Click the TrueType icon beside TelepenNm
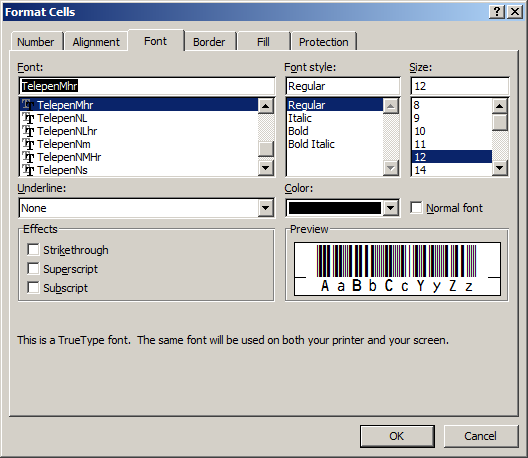 pyautogui.click(x=28, y=144)
